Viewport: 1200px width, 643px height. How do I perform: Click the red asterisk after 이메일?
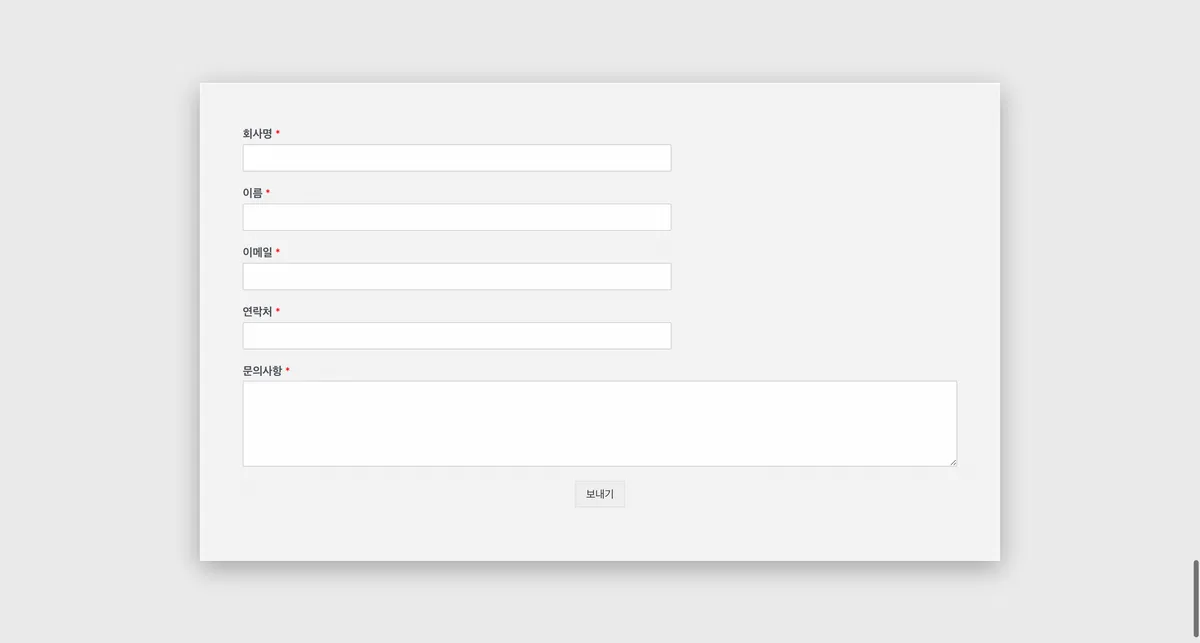click(x=278, y=251)
